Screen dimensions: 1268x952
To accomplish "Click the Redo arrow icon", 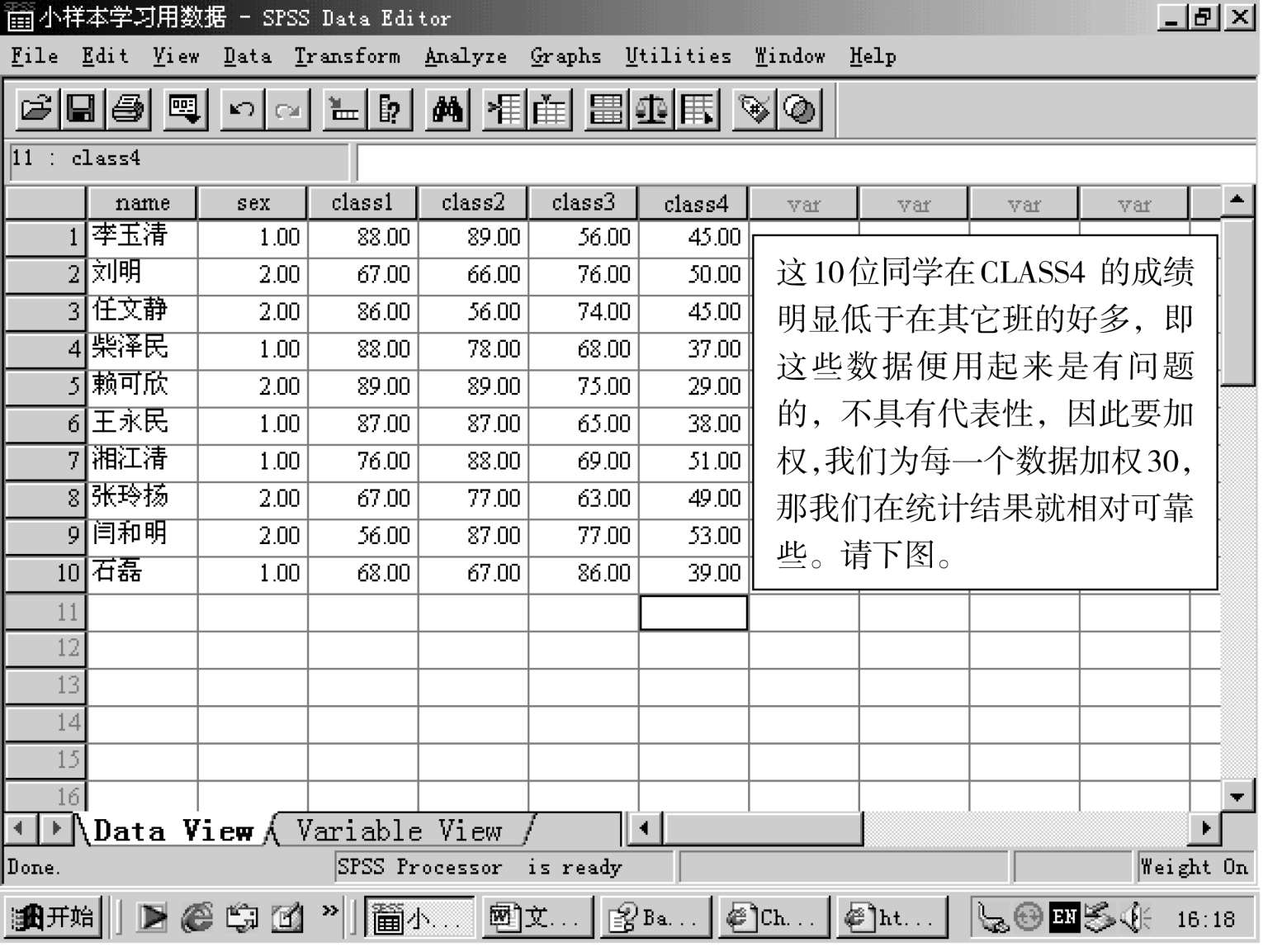I will 287,110.
